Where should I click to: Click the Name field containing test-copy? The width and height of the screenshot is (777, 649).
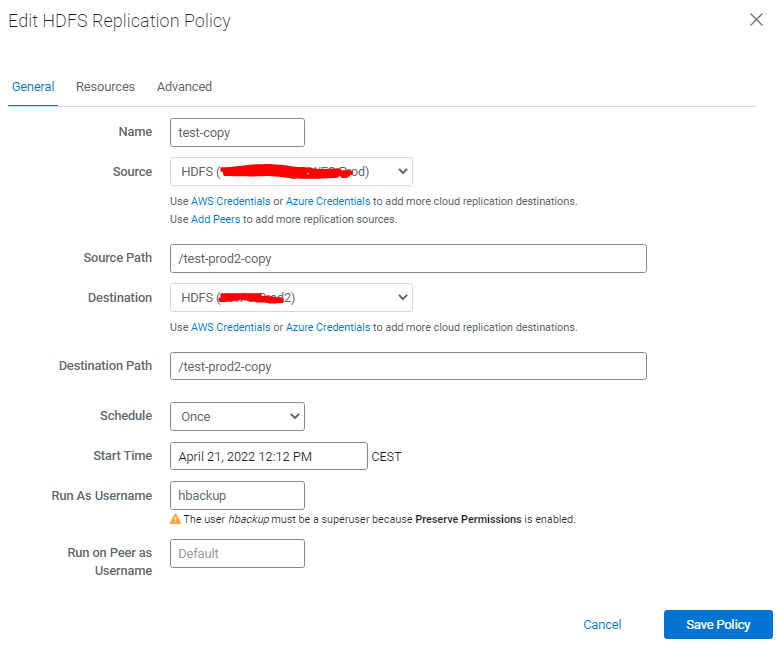coord(237,132)
